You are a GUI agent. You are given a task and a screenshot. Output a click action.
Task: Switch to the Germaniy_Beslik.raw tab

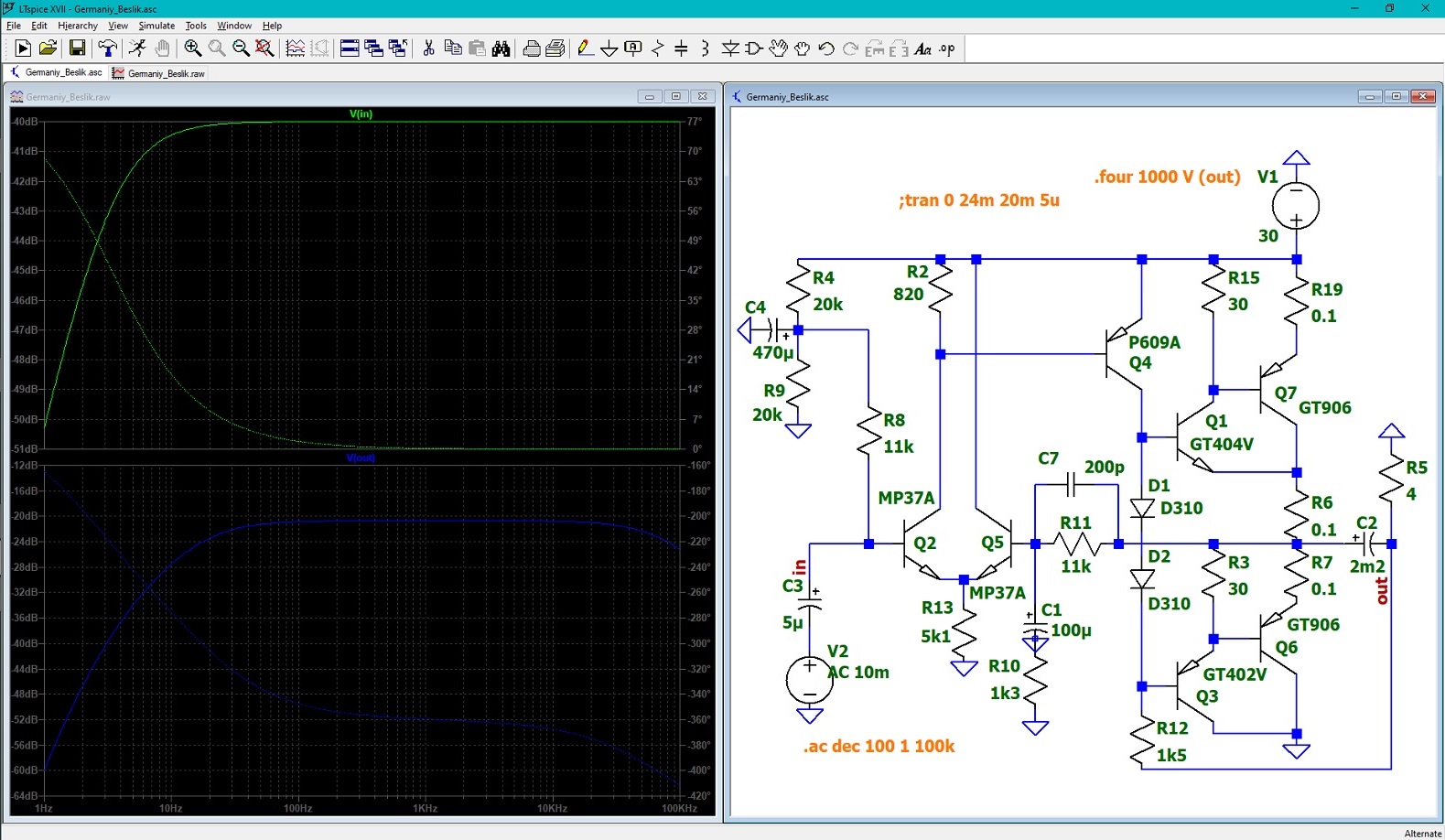[158, 73]
